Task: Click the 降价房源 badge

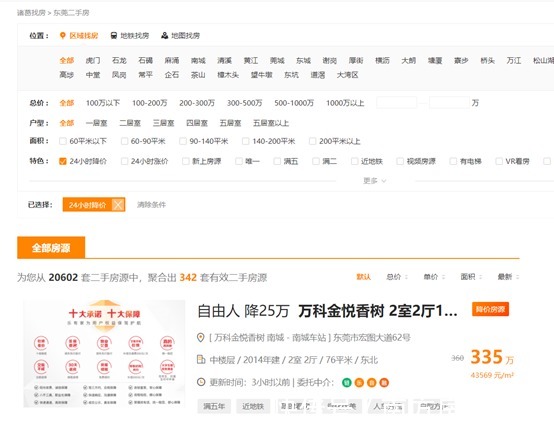Action: 490,310
